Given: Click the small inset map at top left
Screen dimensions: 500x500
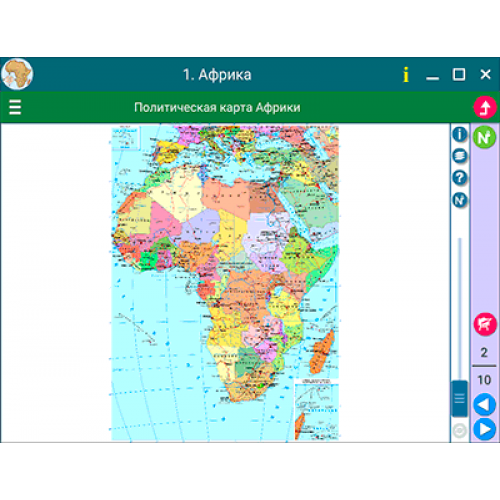Looking at the screenshot, I should tap(125, 137).
